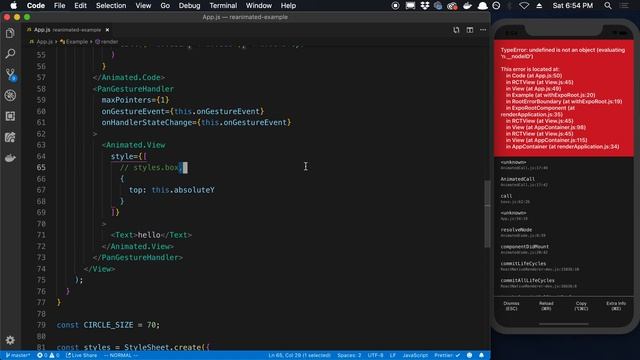Screen dimensions: 640x360
Task: Open the File menu
Action: pyautogui.click(x=60, y=6)
